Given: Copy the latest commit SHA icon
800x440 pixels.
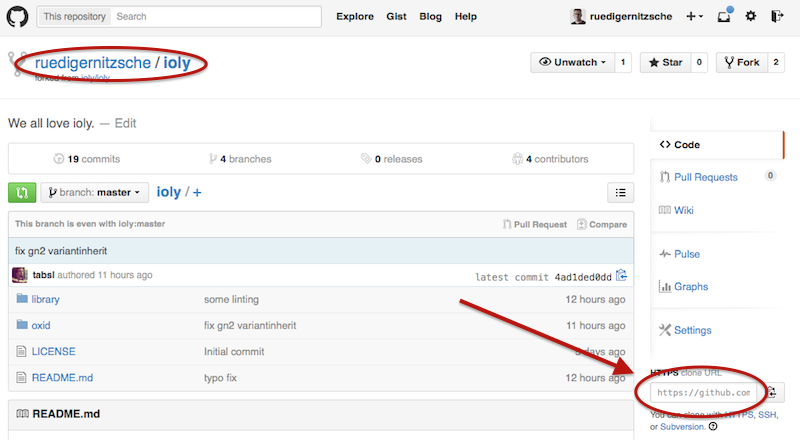Looking at the screenshot, I should (x=621, y=276).
